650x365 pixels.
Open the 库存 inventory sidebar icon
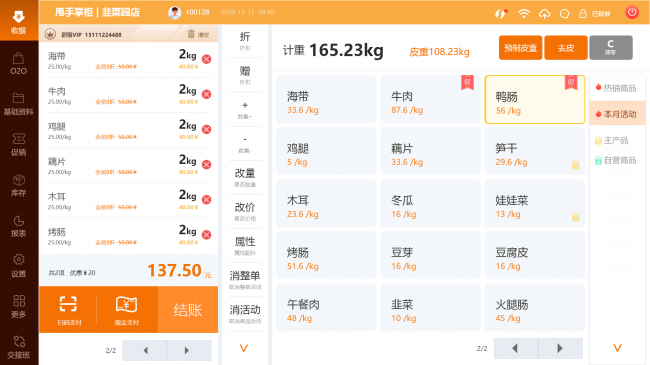coord(19,185)
